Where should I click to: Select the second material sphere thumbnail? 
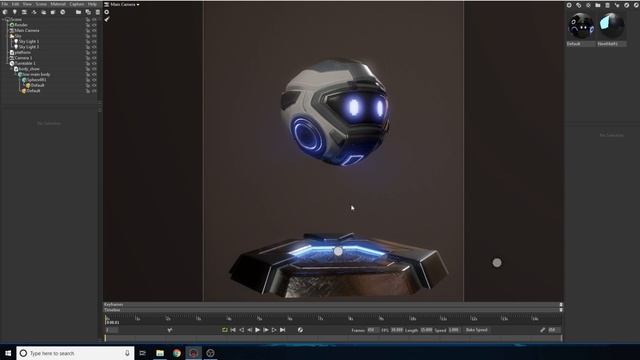pyautogui.click(x=611, y=26)
